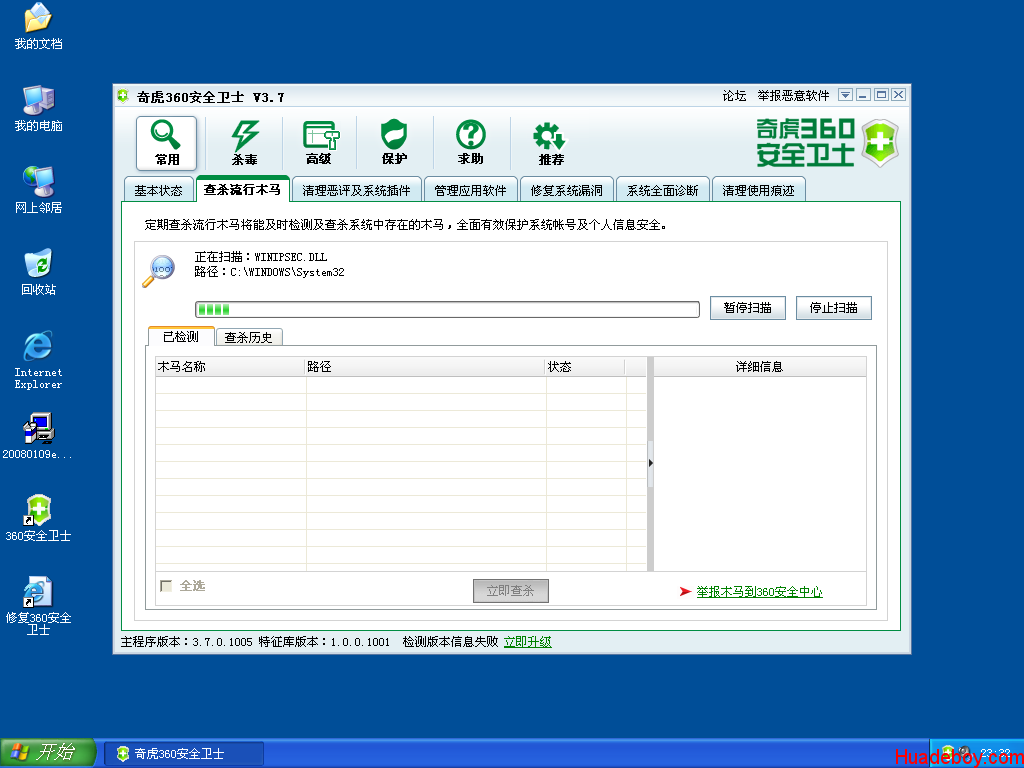
Task: Click the red arrow beside 举报木马 link
Action: [685, 592]
